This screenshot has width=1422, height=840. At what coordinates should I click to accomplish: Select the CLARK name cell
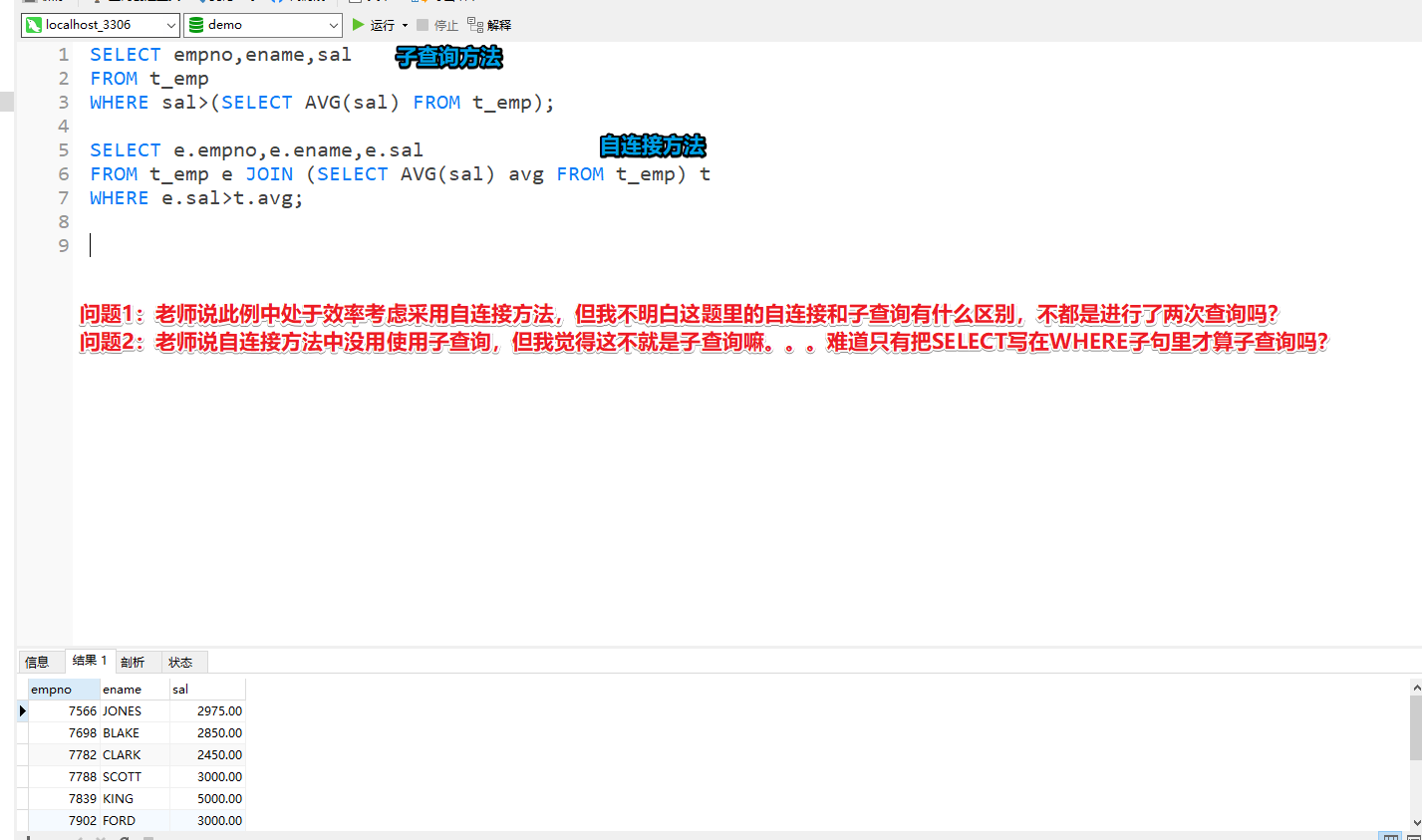click(x=135, y=754)
